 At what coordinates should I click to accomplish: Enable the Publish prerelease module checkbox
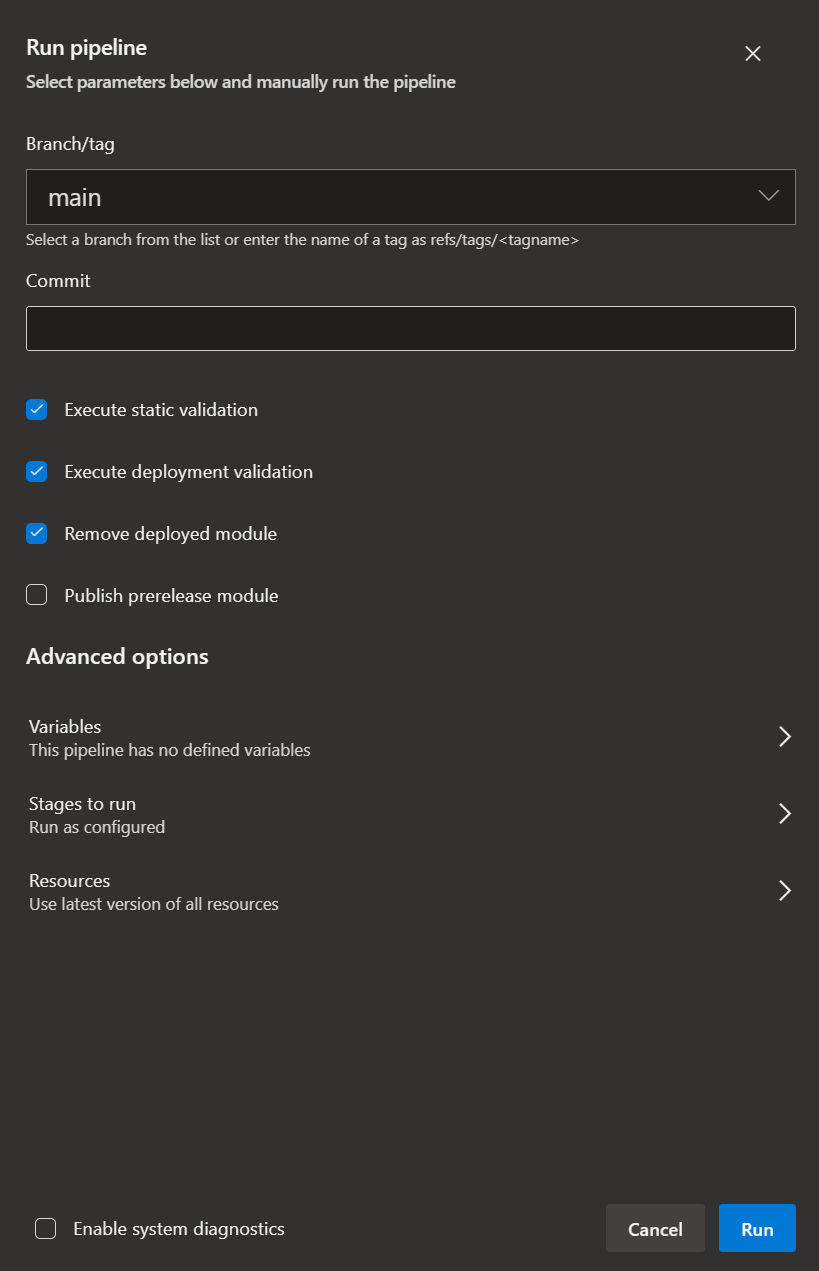[x=37, y=595]
